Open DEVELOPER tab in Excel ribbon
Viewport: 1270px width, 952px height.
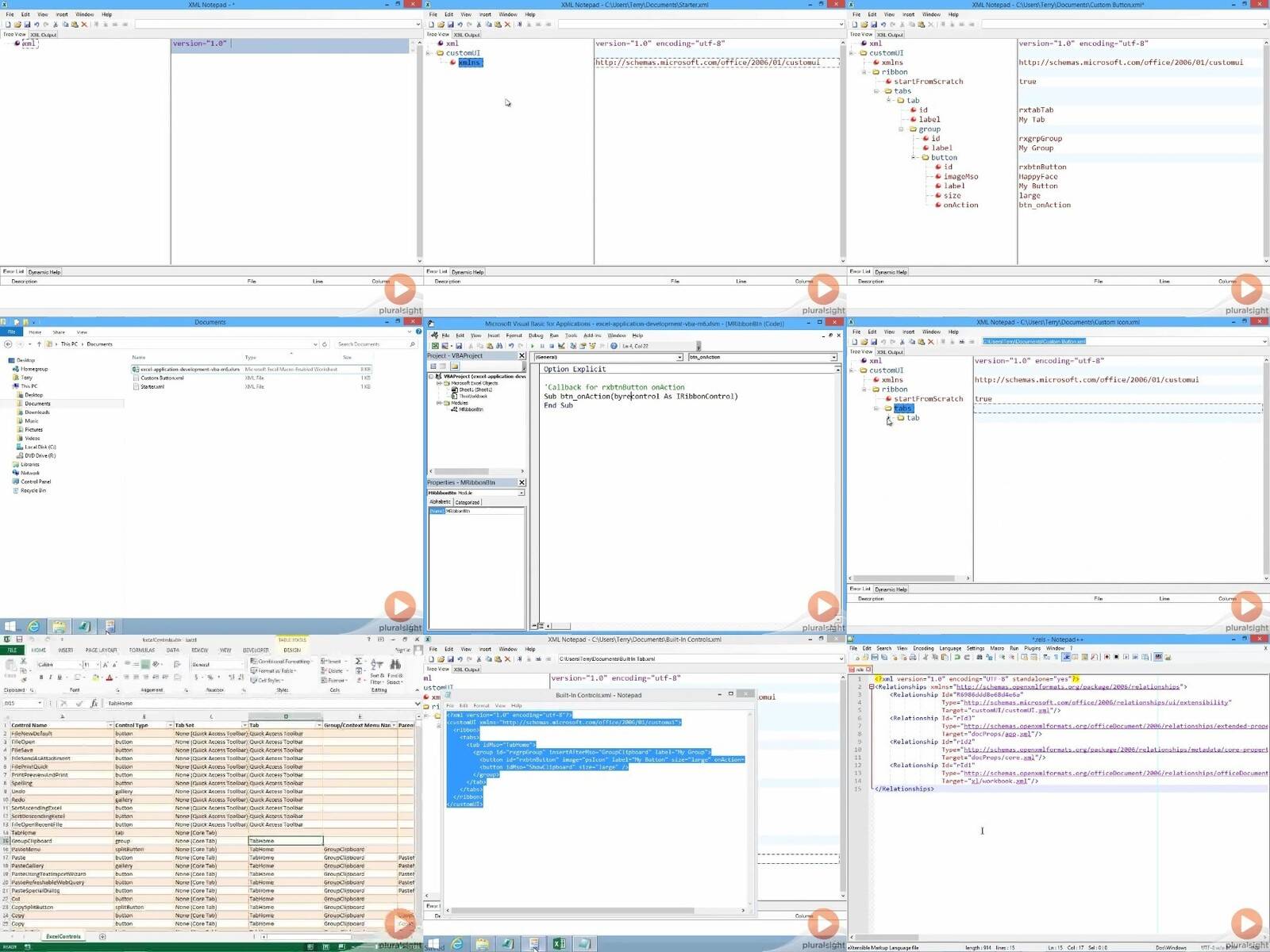tap(256, 650)
